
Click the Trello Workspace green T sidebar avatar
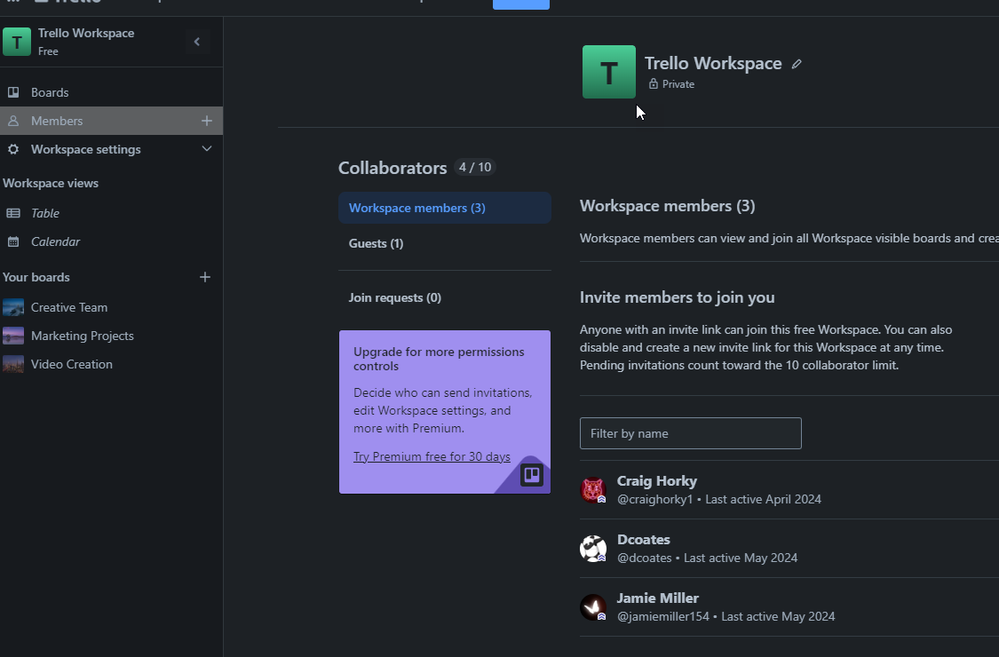17,42
